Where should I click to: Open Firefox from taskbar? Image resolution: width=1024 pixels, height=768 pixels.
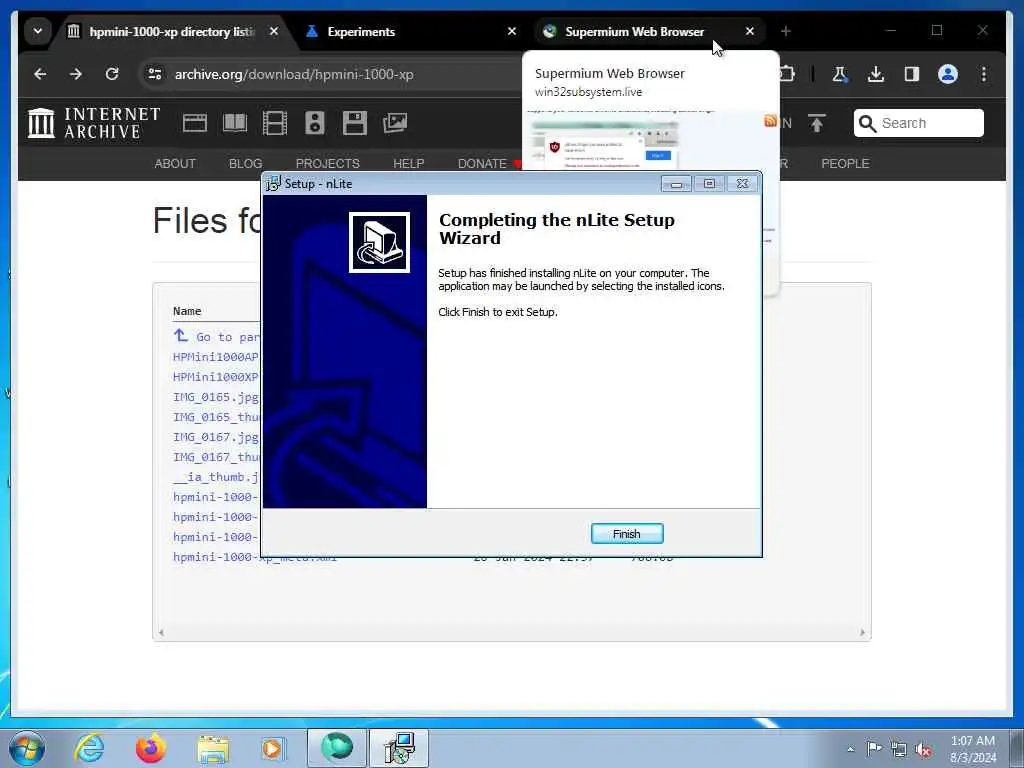click(151, 748)
